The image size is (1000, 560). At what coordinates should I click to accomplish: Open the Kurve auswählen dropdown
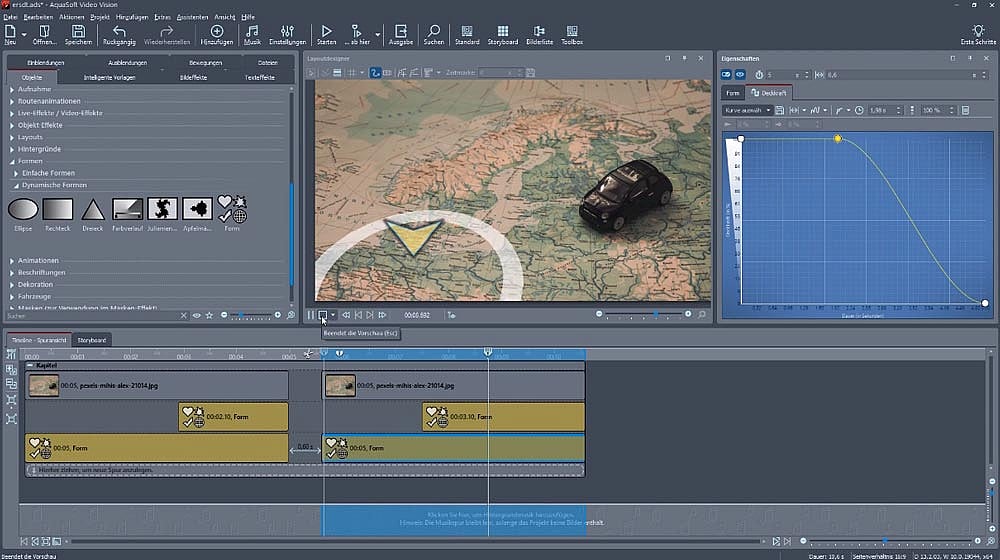[x=745, y=110]
